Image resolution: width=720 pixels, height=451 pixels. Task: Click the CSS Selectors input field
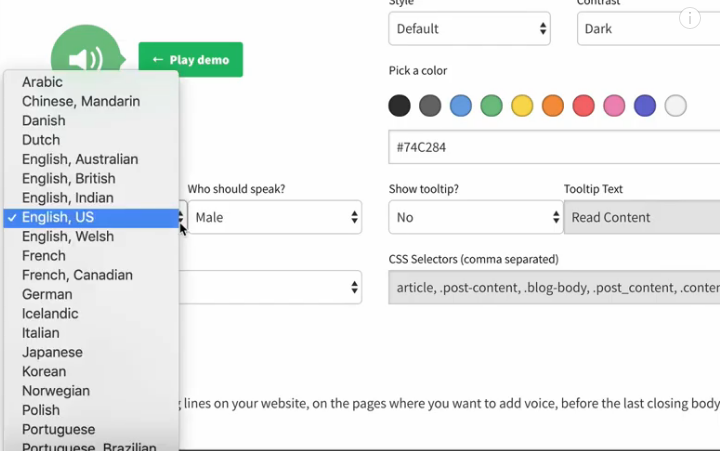[554, 288]
